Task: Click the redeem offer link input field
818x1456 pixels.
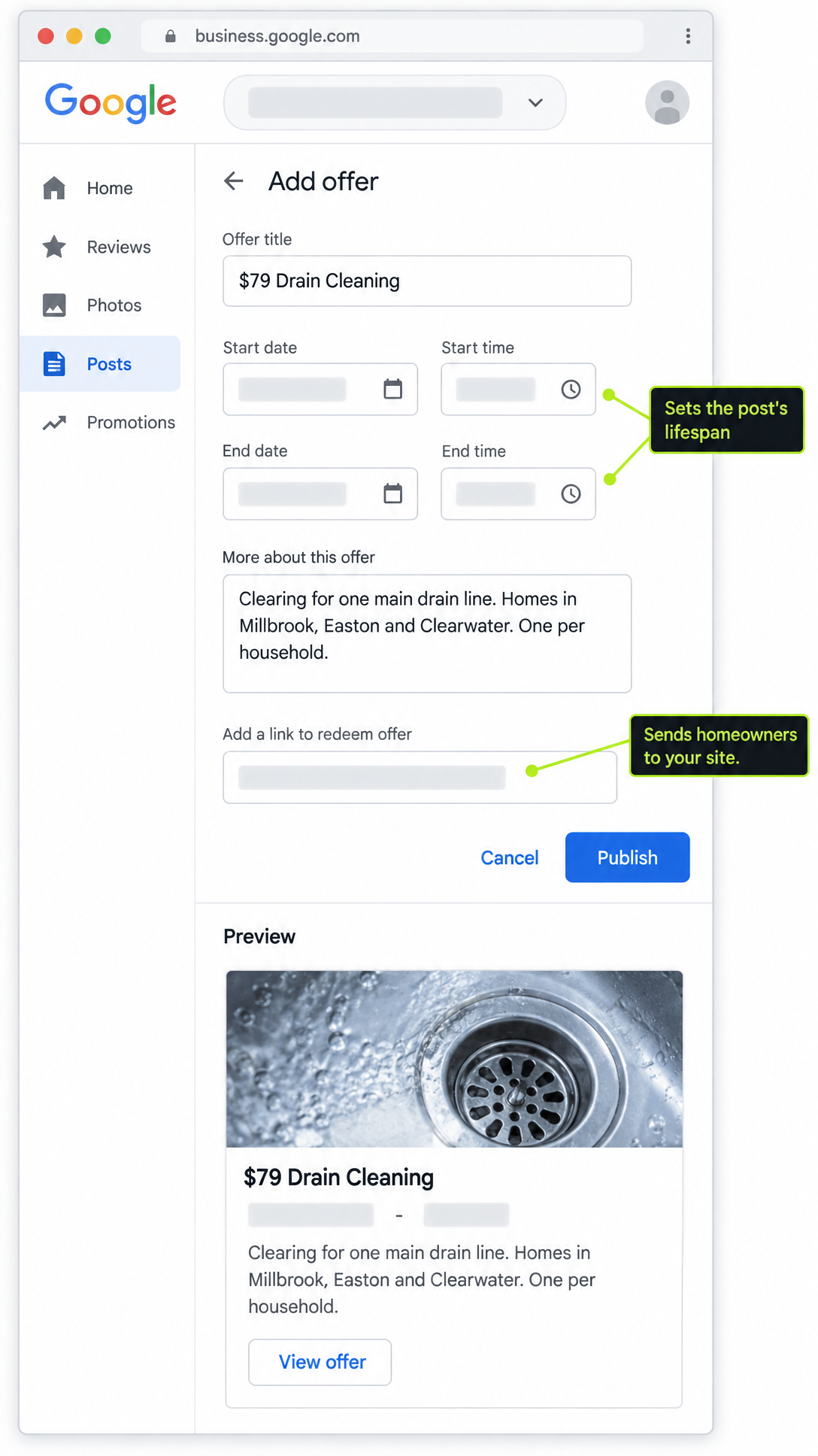Action: tap(420, 778)
